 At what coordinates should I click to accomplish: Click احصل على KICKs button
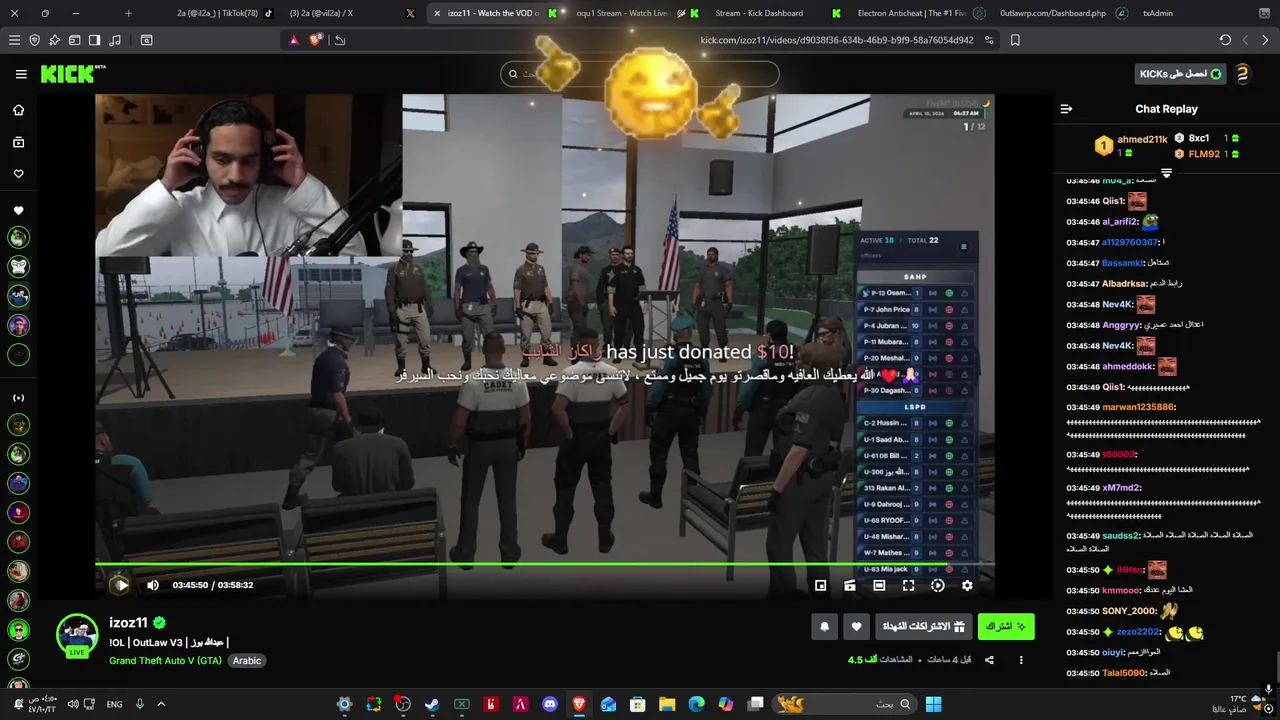click(1181, 74)
